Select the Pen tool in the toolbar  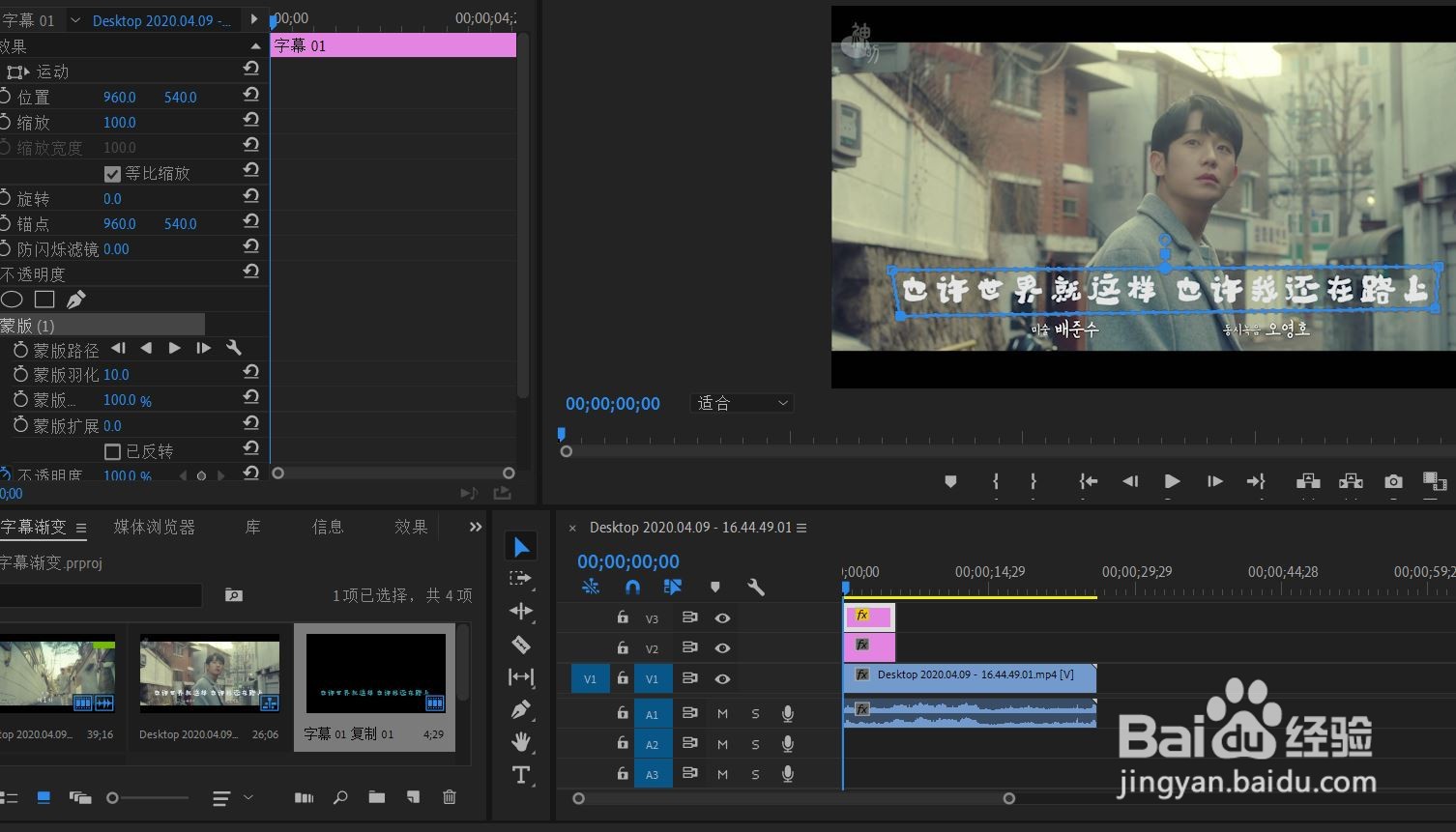(x=521, y=710)
